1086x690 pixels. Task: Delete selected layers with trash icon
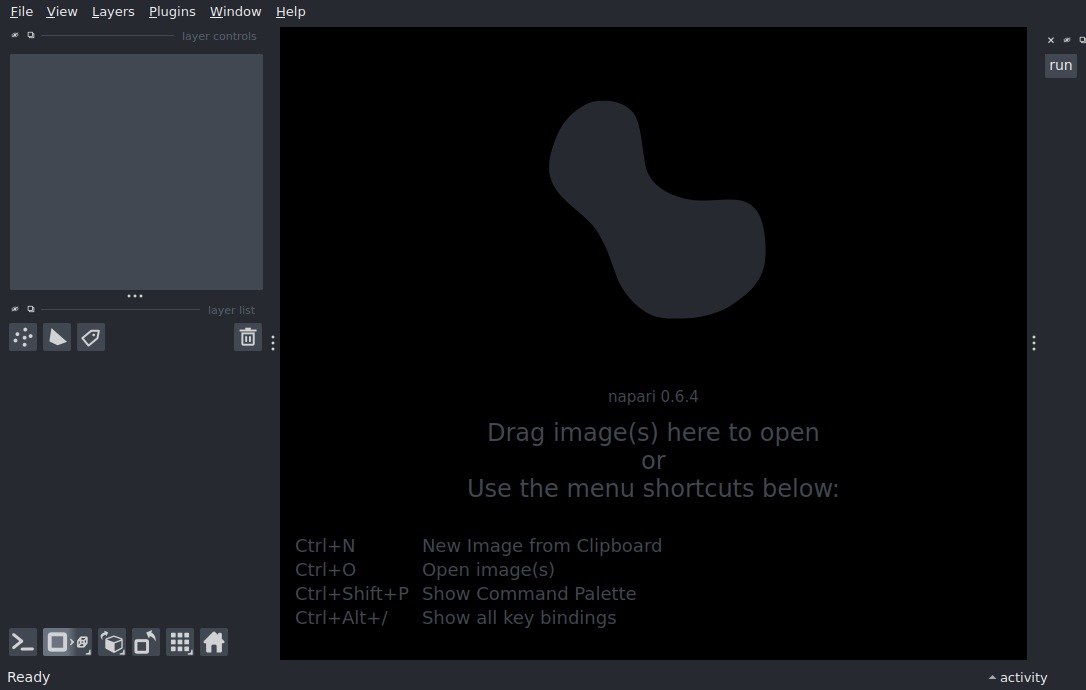[248, 338]
